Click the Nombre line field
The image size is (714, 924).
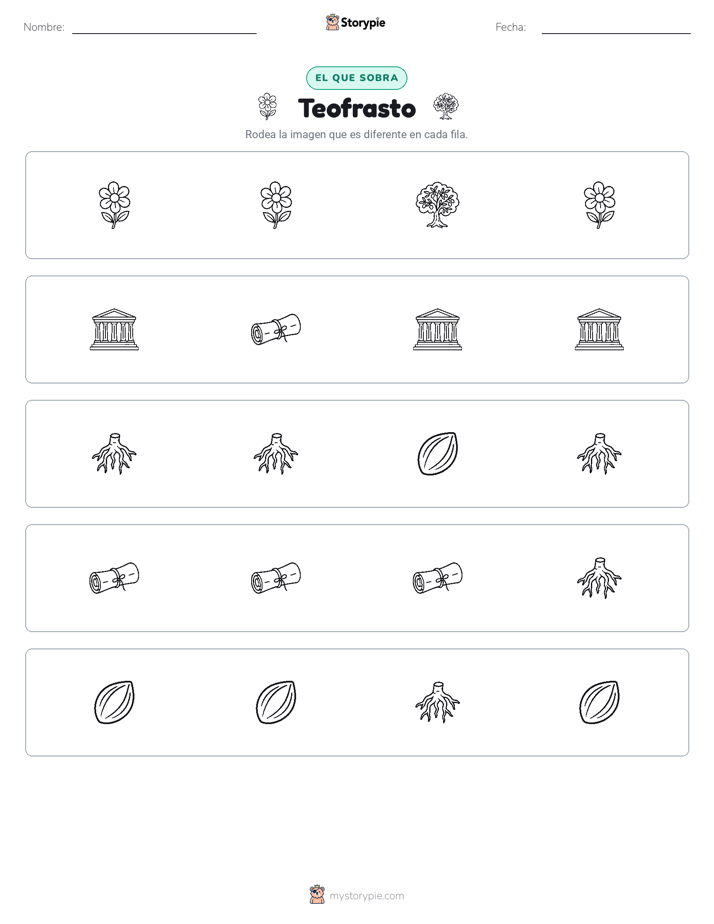coord(164,27)
